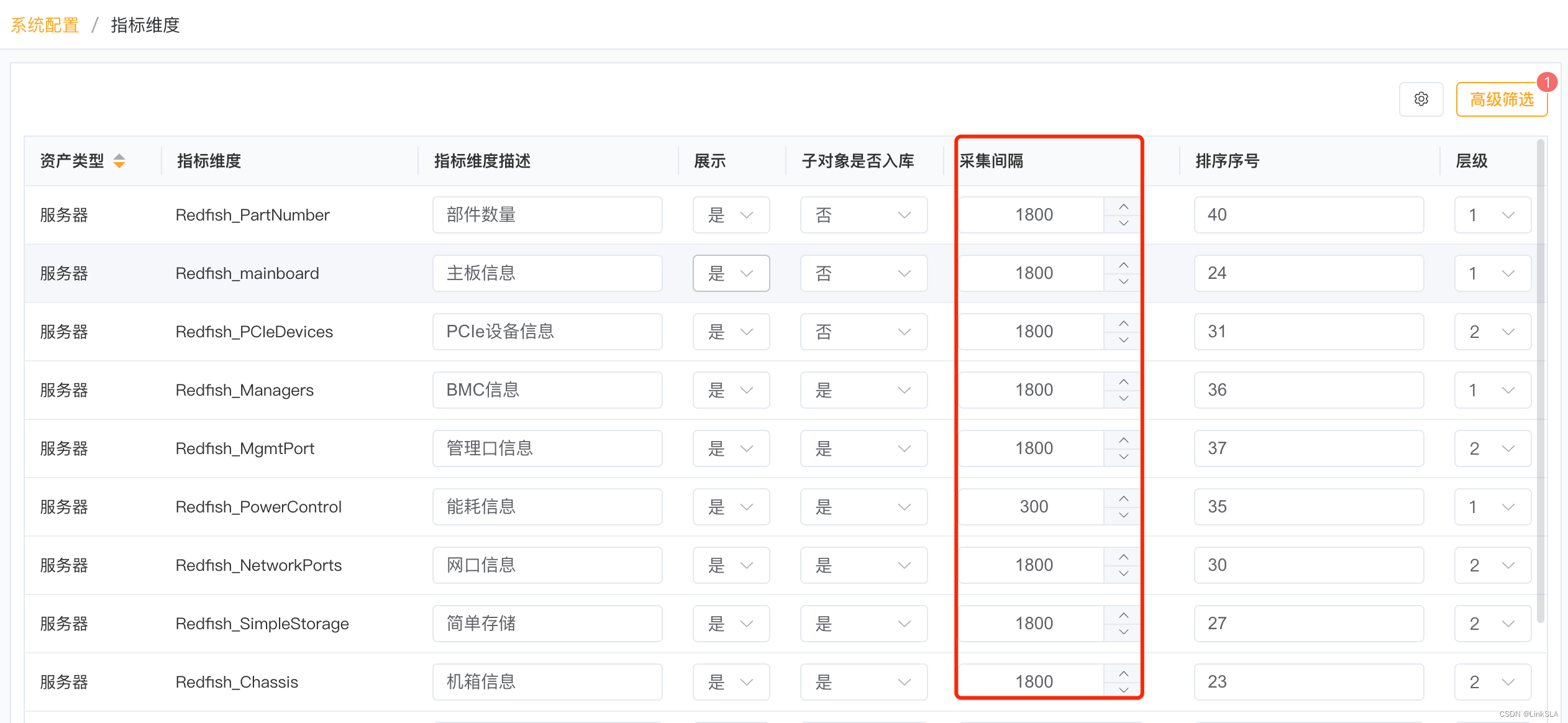Click the 主板信息 description field

point(547,273)
